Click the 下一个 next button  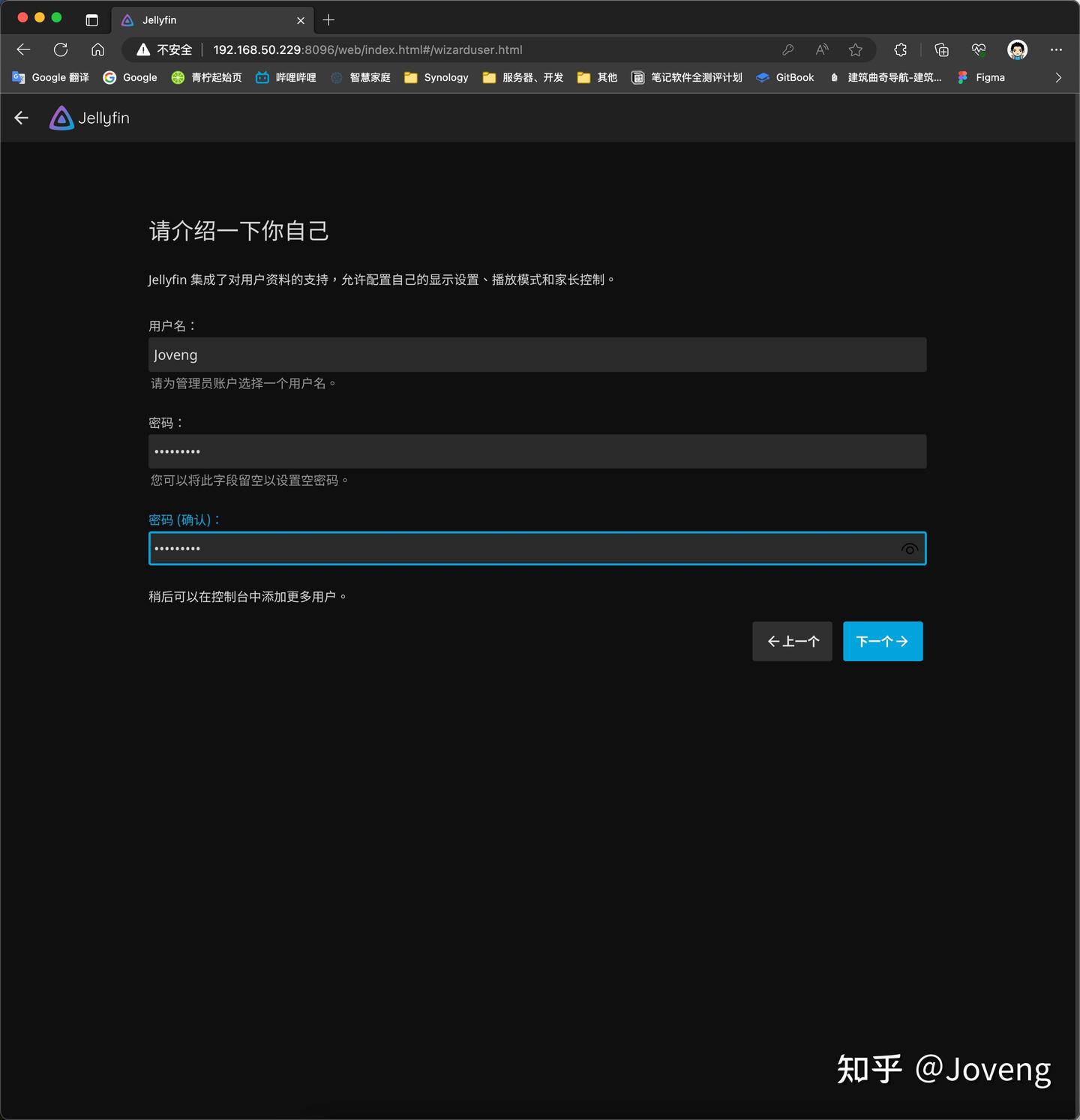(x=883, y=641)
